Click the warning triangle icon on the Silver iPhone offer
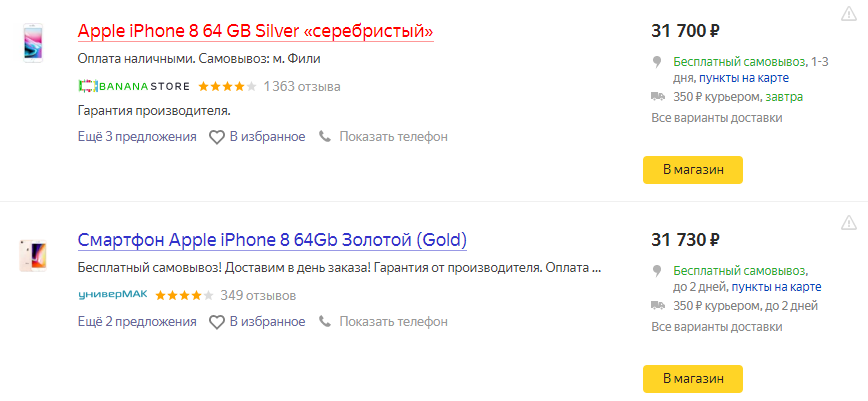Viewport: 868px width, 401px height. click(849, 14)
